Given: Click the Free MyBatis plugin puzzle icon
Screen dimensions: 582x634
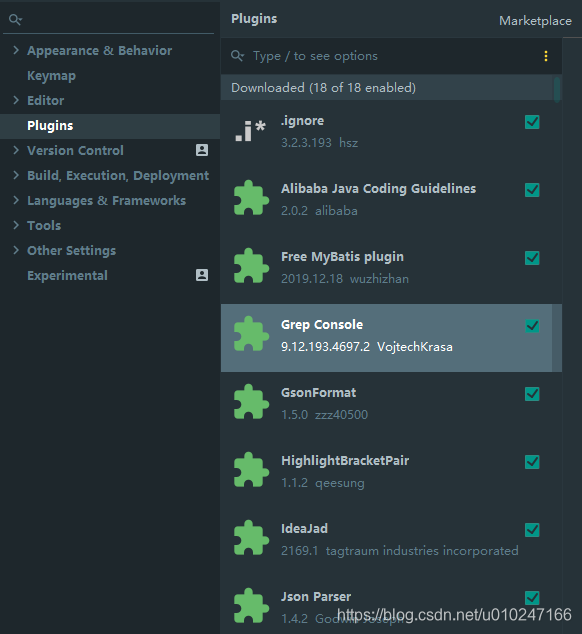Looking at the screenshot, I should 251,266.
